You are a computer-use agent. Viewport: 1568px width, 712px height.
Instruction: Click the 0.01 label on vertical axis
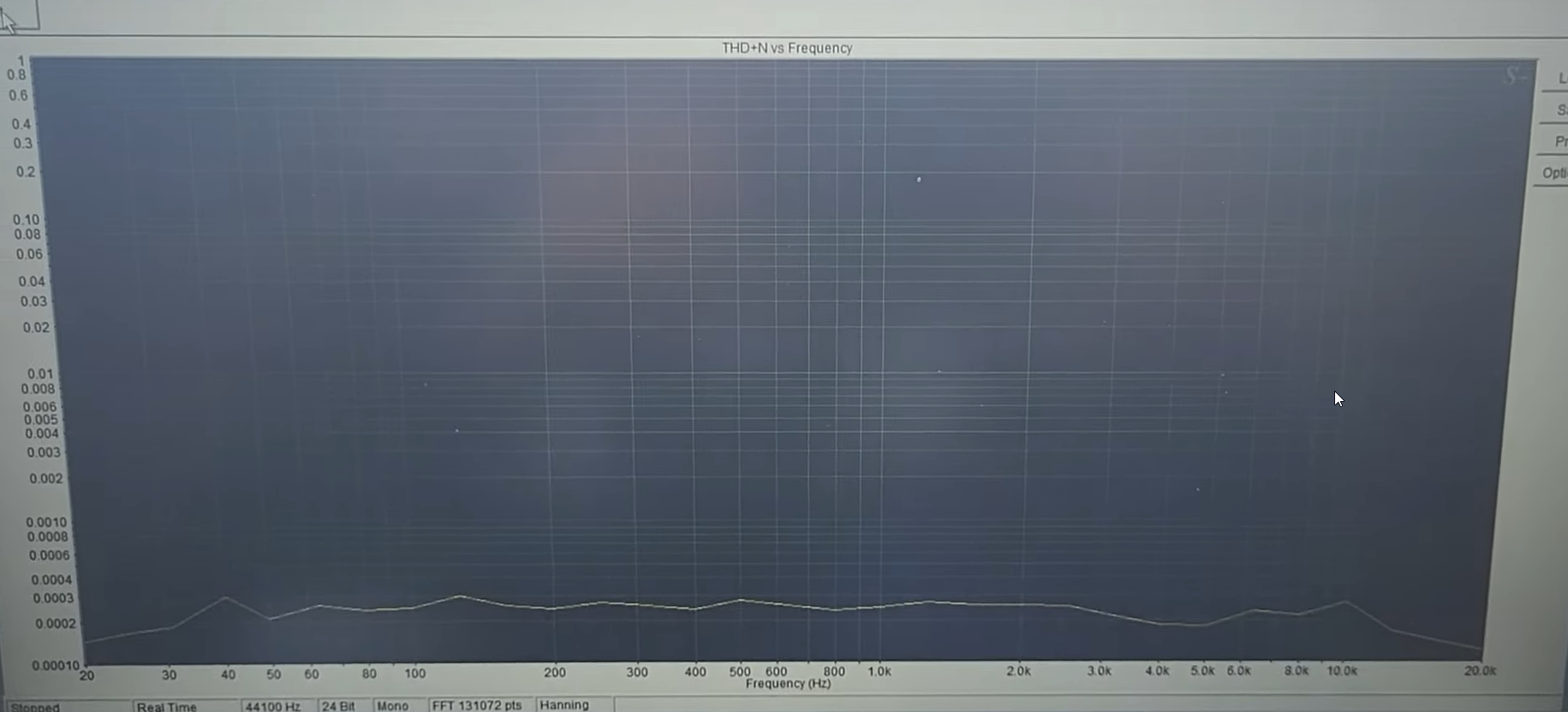coord(39,374)
